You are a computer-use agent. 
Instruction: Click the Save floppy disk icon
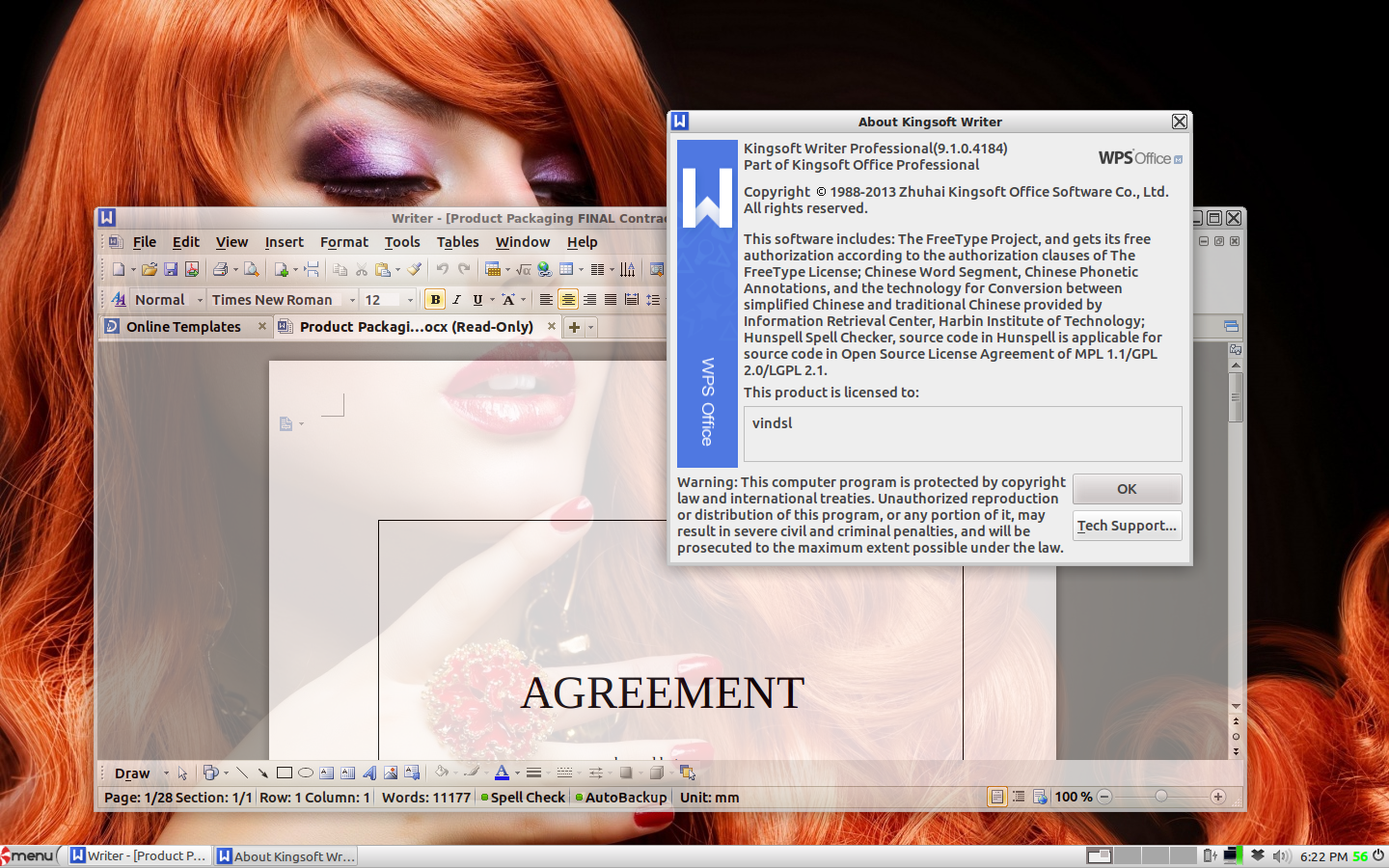coord(171,270)
